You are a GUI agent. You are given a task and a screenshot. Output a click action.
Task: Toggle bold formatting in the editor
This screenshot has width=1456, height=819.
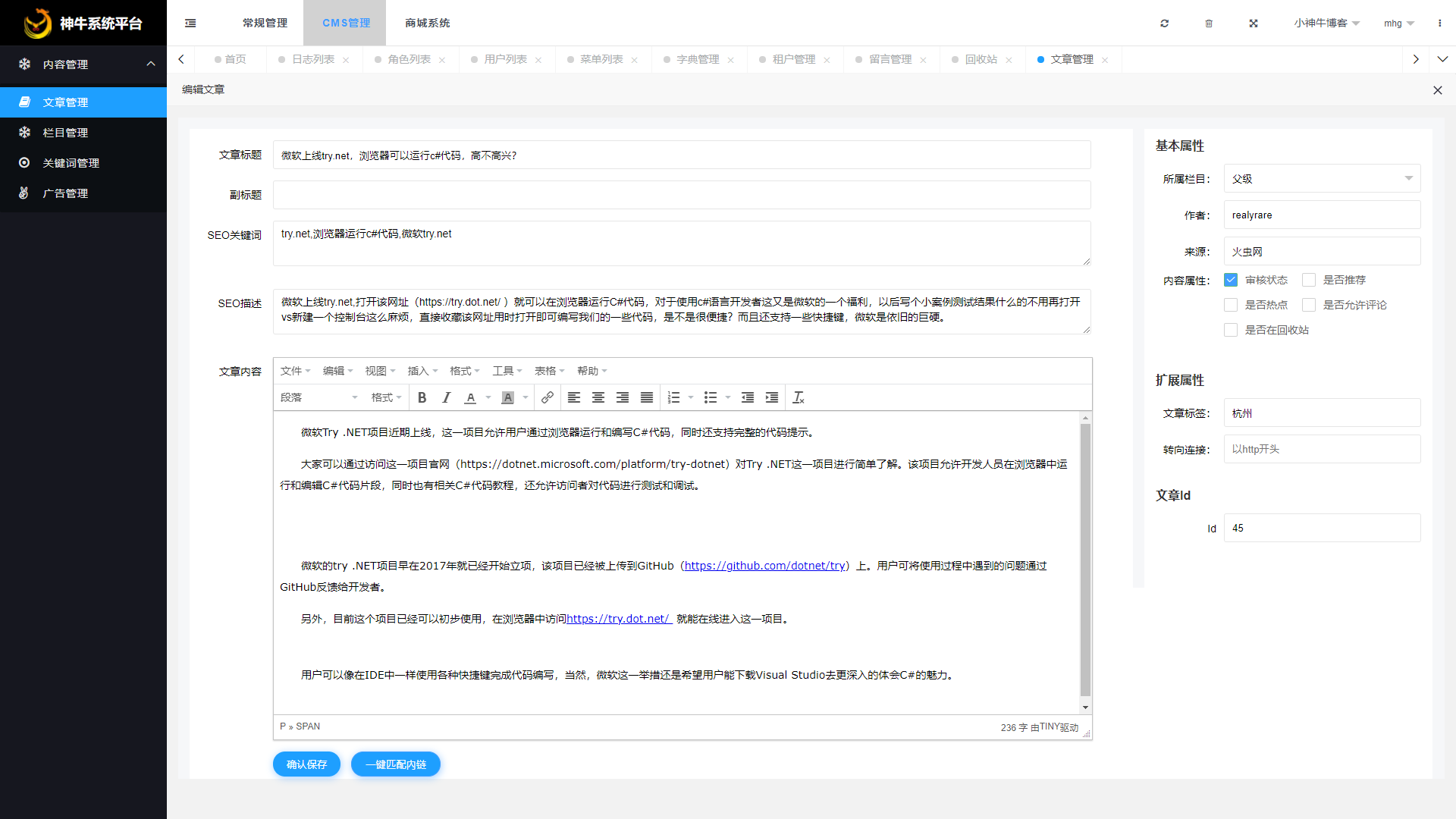pos(422,397)
